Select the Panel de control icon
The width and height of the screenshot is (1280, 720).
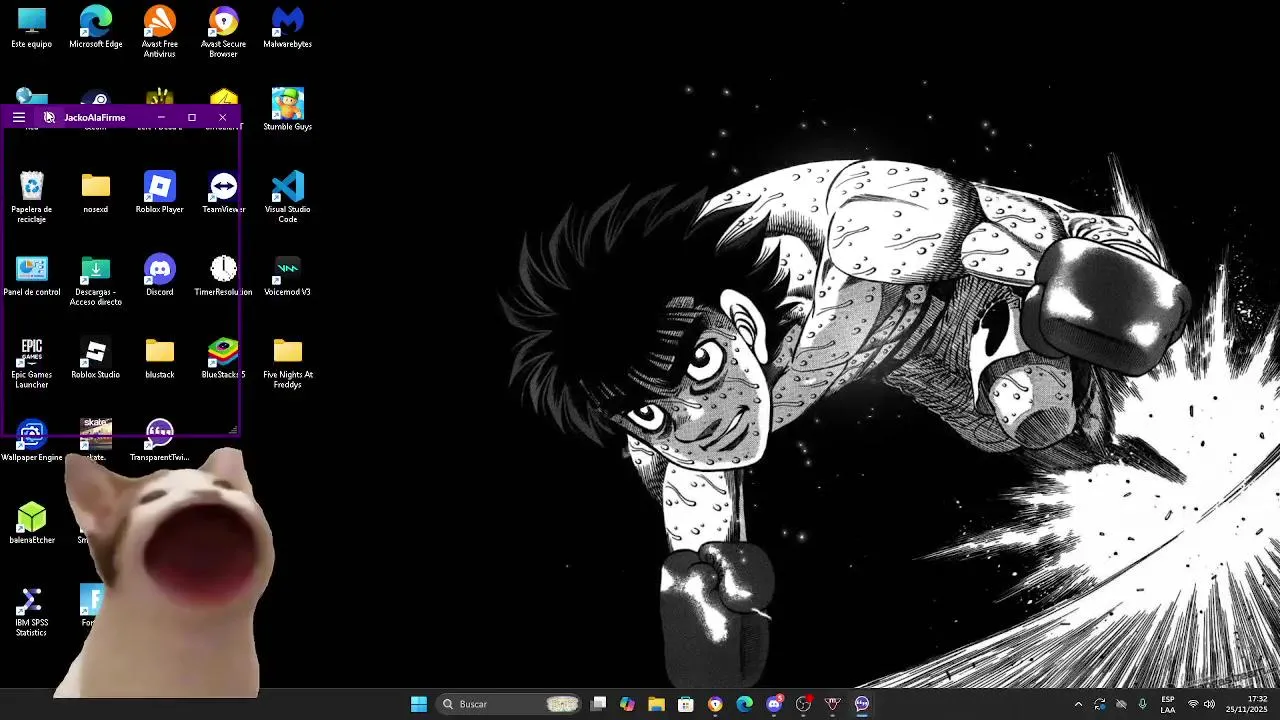click(x=32, y=276)
